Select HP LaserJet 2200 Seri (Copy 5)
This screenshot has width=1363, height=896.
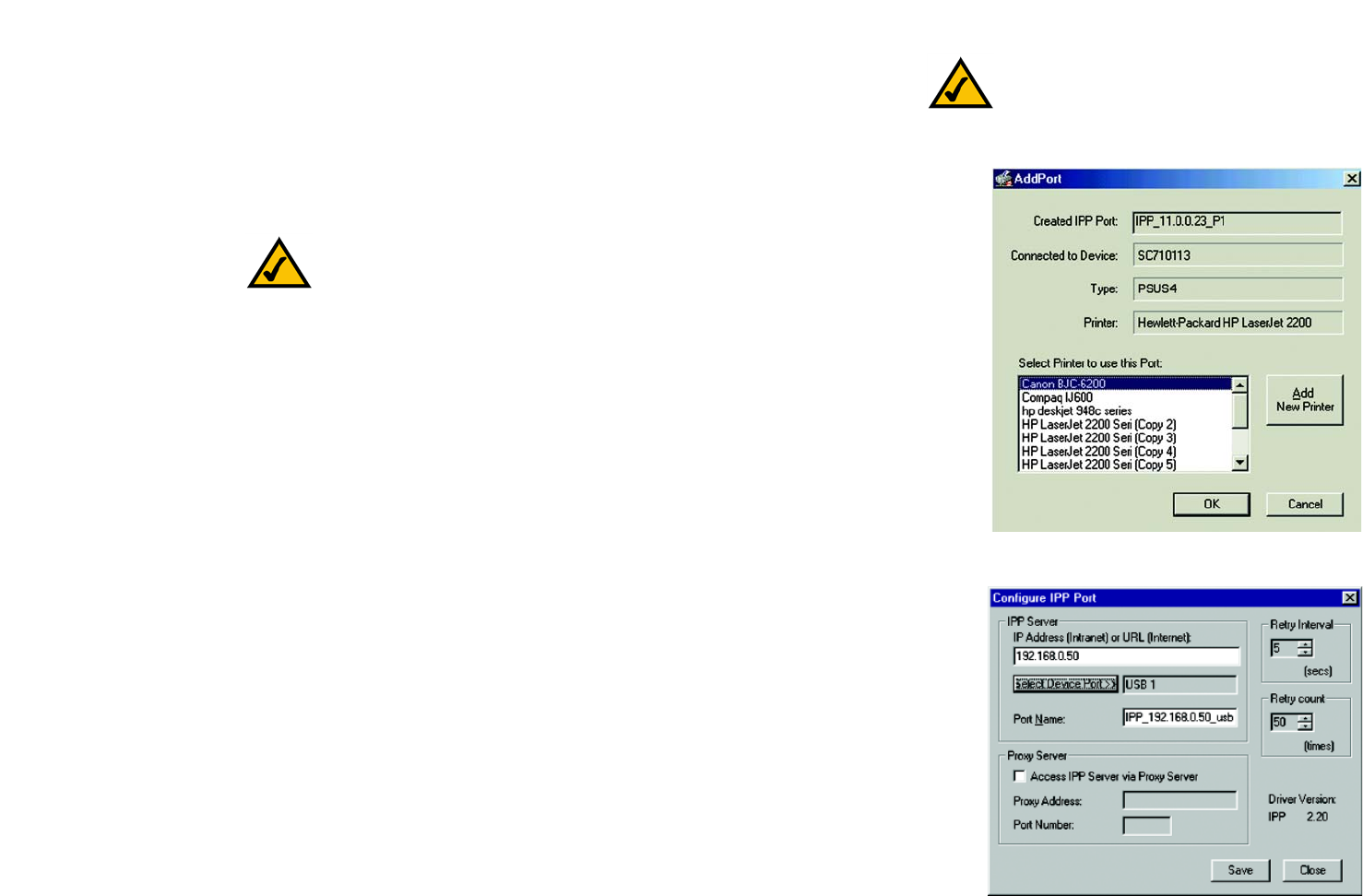point(1125,465)
